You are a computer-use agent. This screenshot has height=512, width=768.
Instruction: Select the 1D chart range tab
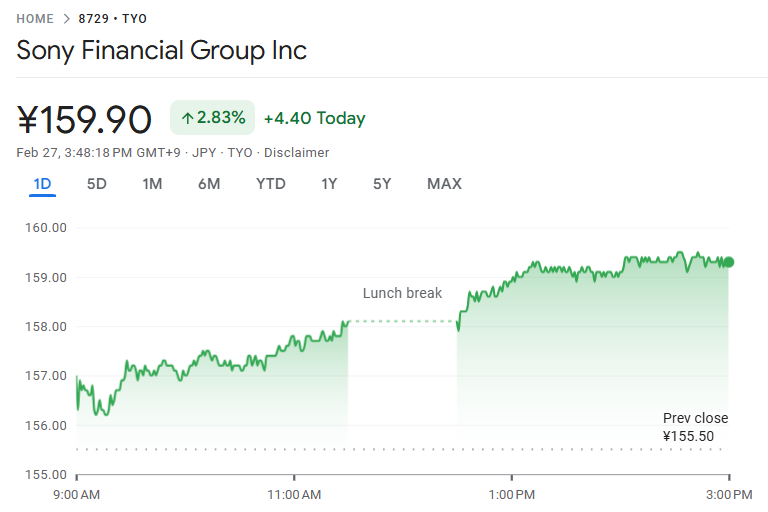[x=42, y=184]
